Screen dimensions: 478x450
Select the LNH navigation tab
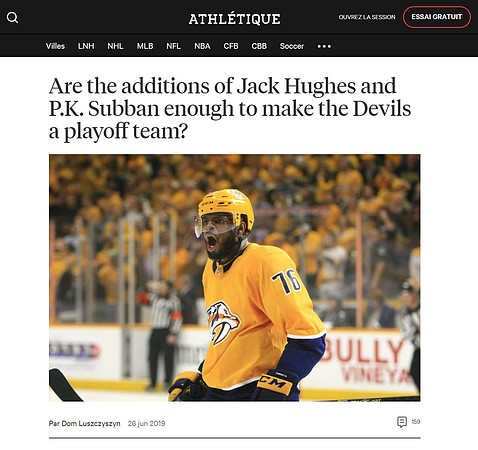point(86,46)
